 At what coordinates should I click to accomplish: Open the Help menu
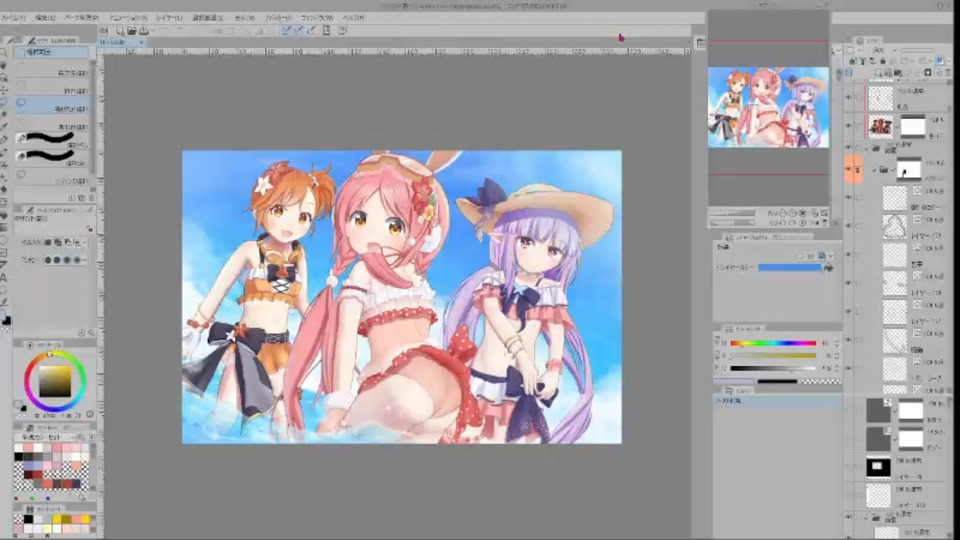tap(353, 18)
